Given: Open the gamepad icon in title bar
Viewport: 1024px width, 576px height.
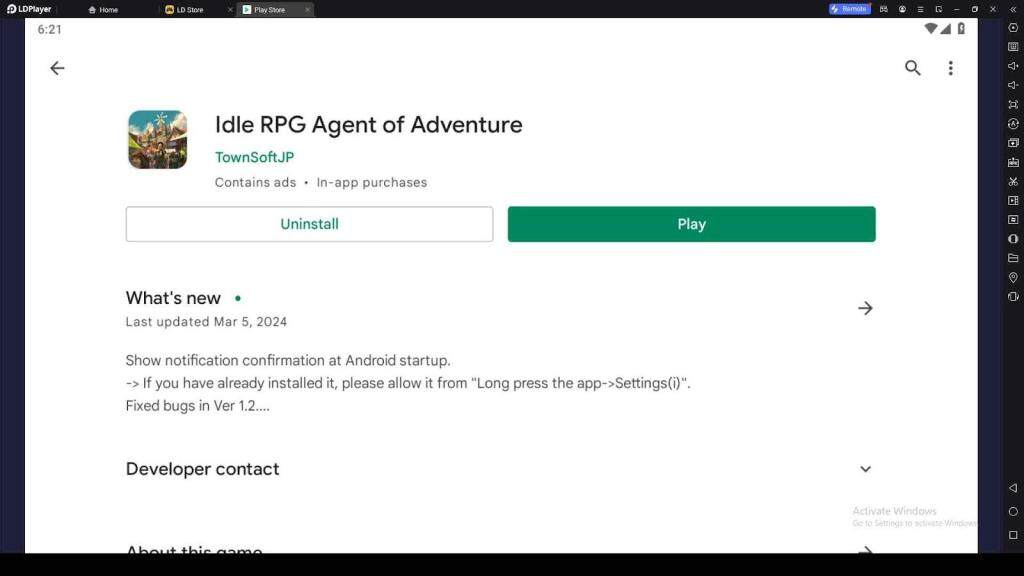Looking at the screenshot, I should point(884,9).
